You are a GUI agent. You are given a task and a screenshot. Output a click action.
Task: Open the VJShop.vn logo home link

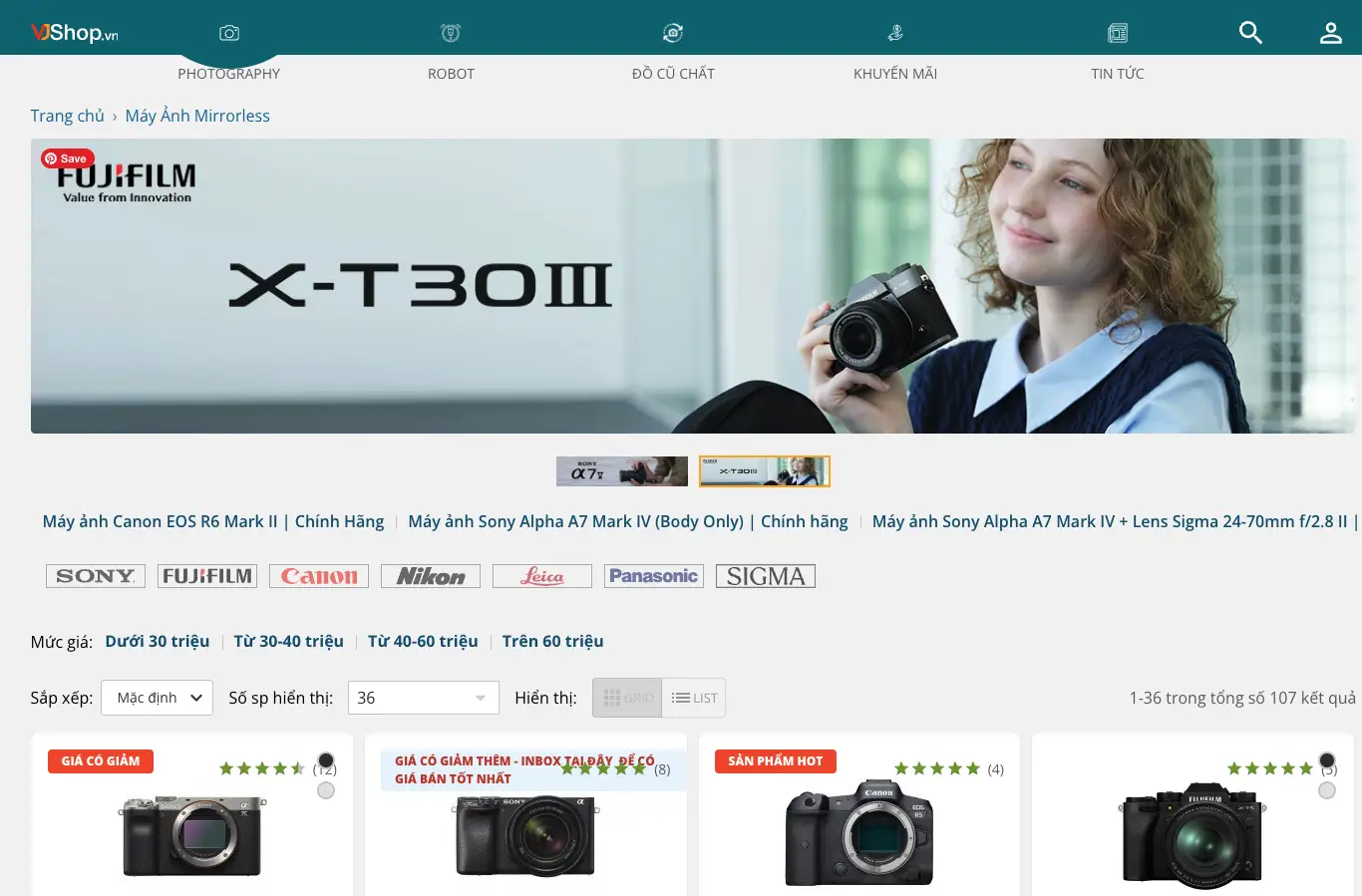pyautogui.click(x=75, y=33)
